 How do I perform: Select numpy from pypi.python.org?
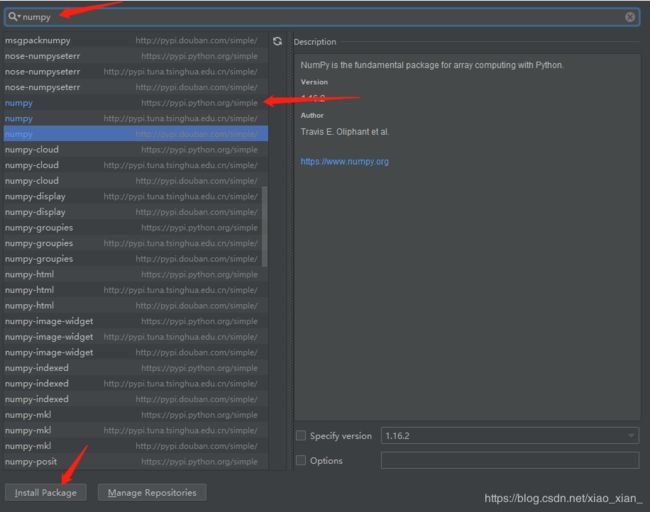[136, 103]
